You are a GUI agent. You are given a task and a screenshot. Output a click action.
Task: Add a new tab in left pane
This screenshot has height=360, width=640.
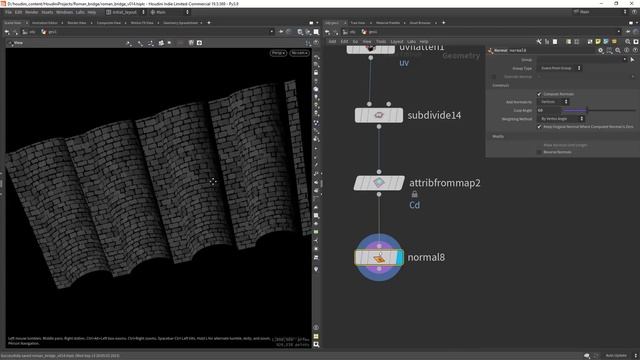(209, 23)
